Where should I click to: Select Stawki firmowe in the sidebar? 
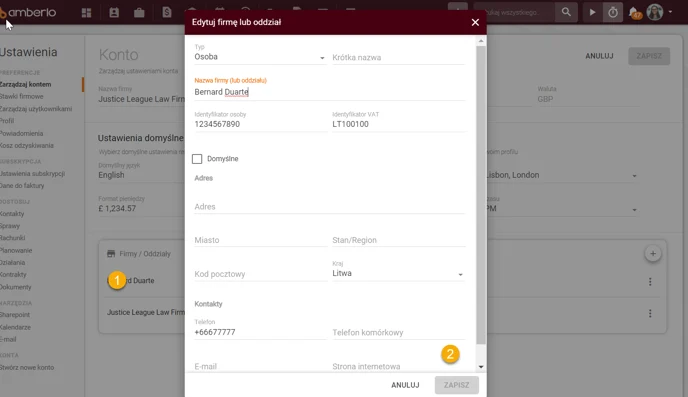22,96
